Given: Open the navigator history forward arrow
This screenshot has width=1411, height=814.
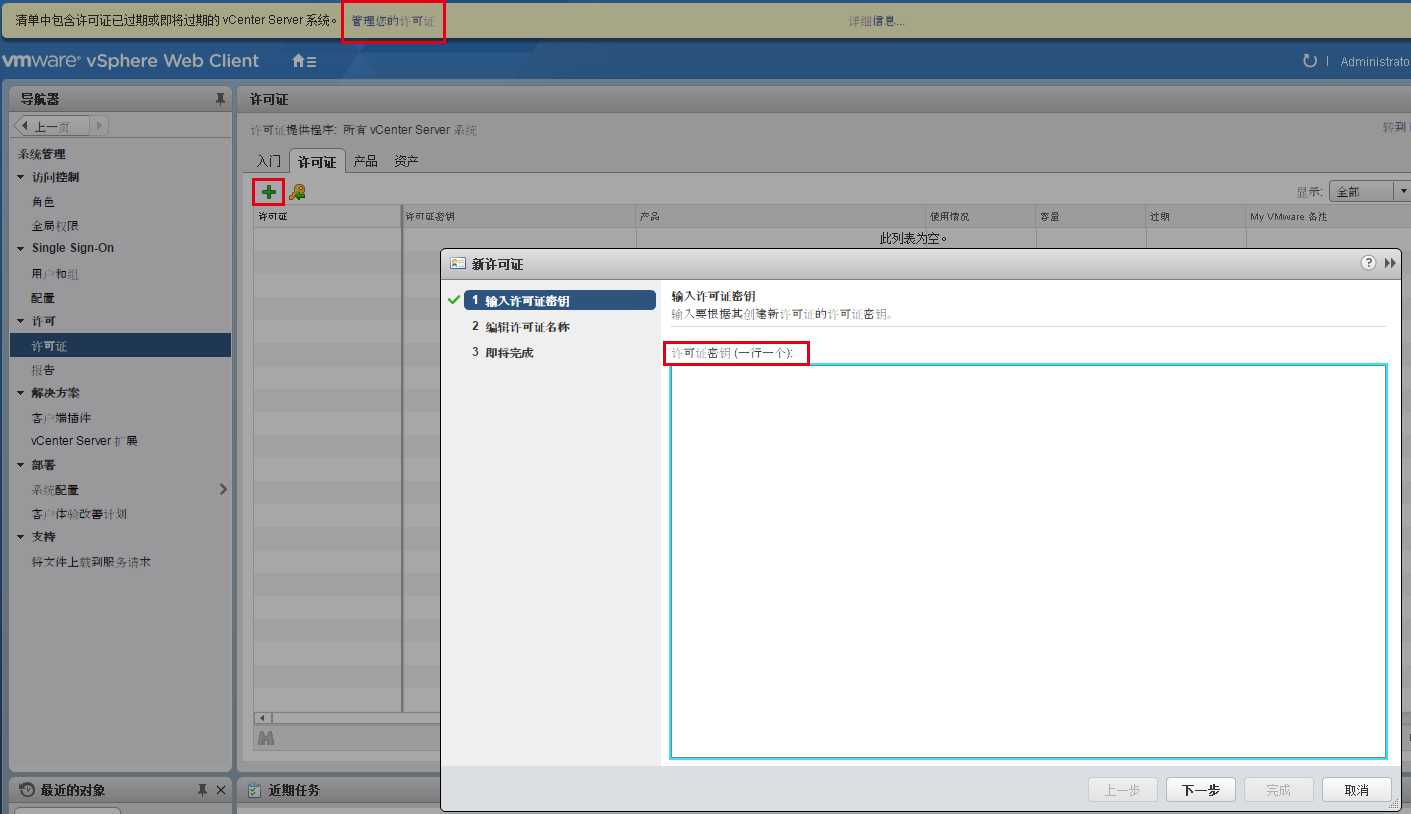Looking at the screenshot, I should pos(99,126).
